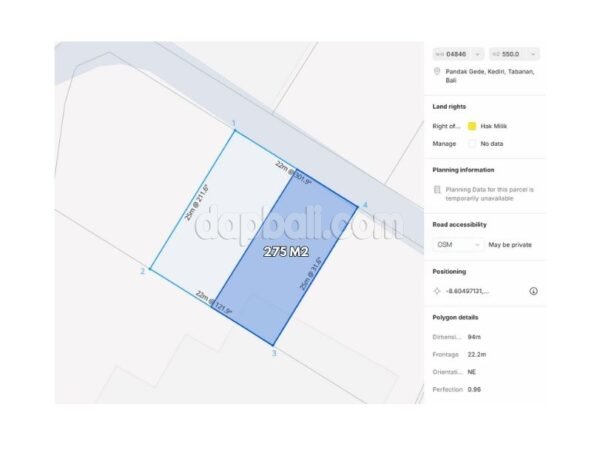This screenshot has width=600, height=450.
Task: Click the 25m @ 211.6° edge label
Action: pos(197,203)
